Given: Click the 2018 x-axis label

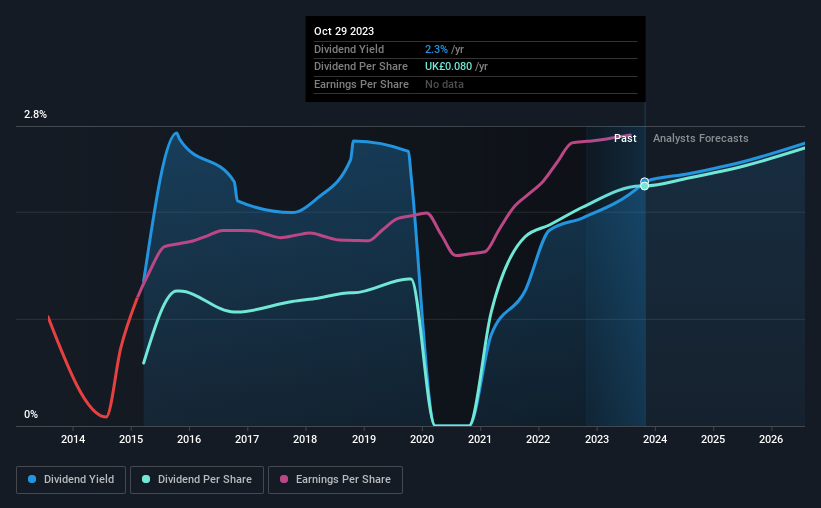Looking at the screenshot, I should [x=305, y=439].
